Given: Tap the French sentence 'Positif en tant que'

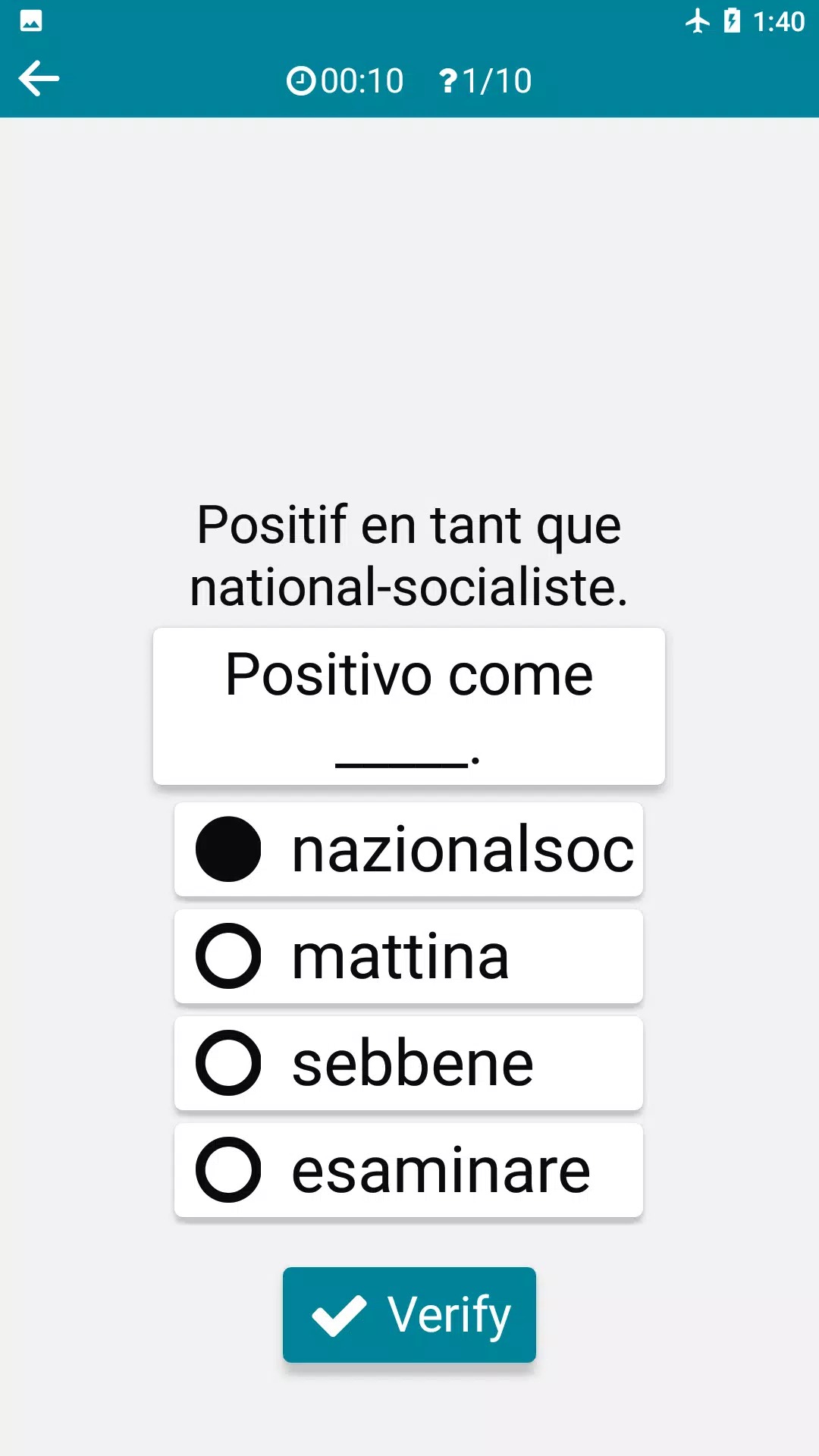Looking at the screenshot, I should 409,525.
